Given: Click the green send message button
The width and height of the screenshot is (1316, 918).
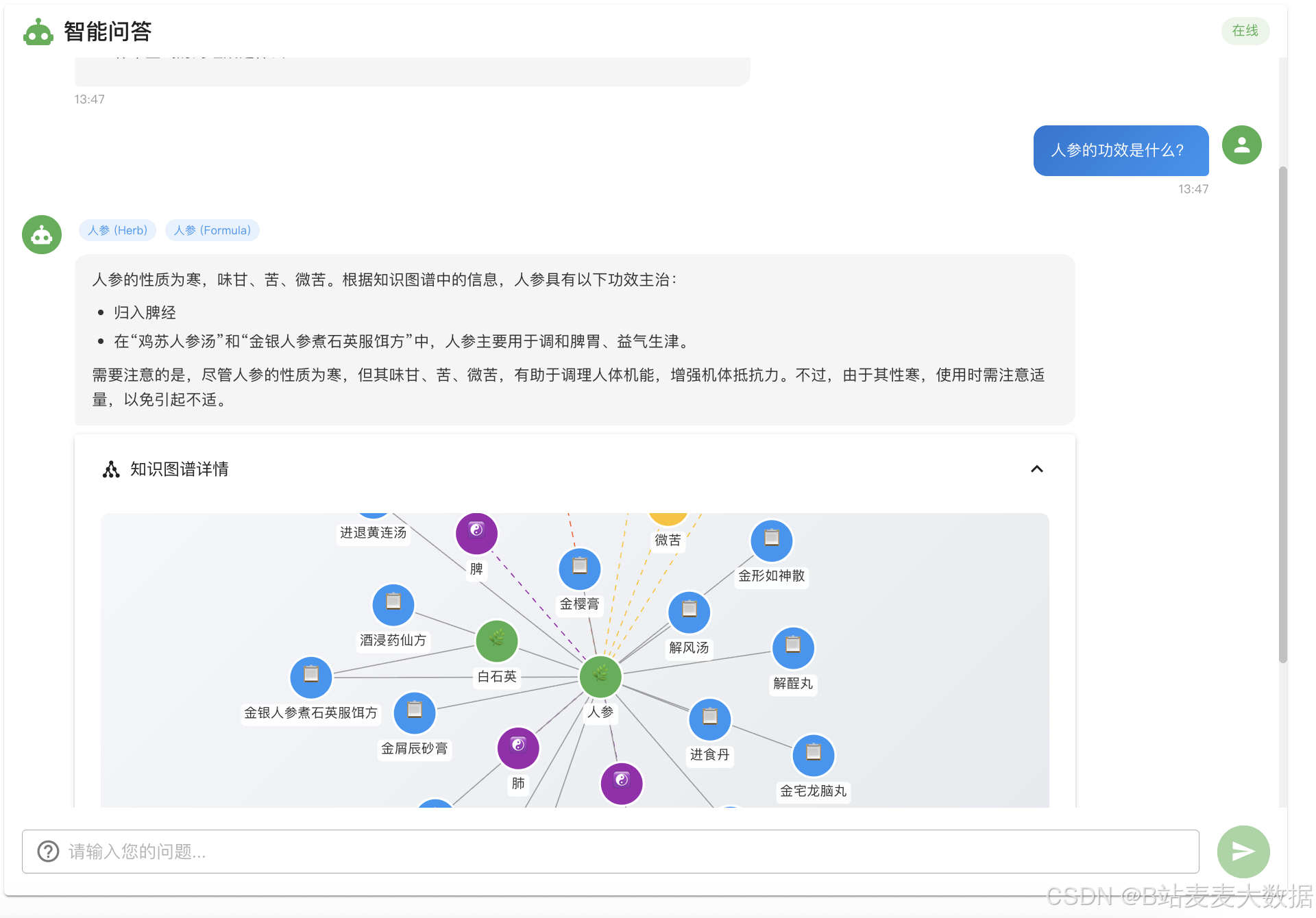Looking at the screenshot, I should click(1243, 852).
